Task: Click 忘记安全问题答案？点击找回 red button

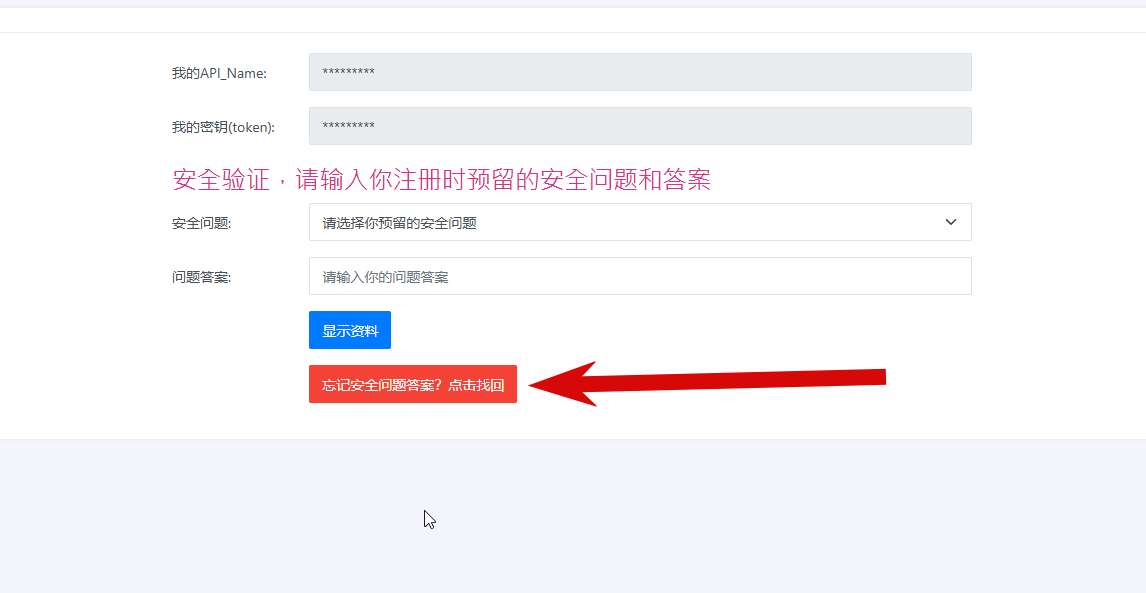Action: (x=412, y=384)
